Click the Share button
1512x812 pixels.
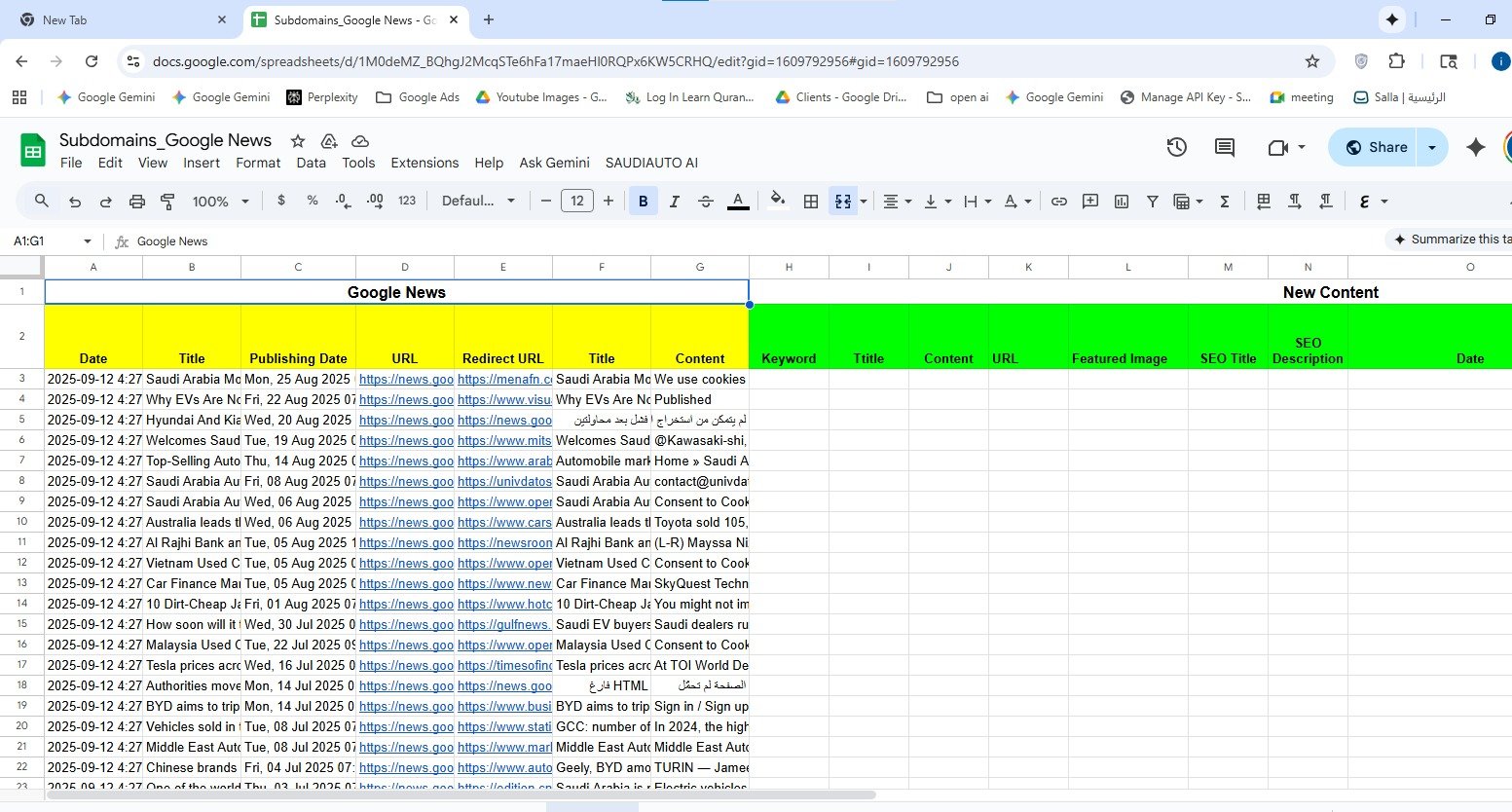(1376, 147)
